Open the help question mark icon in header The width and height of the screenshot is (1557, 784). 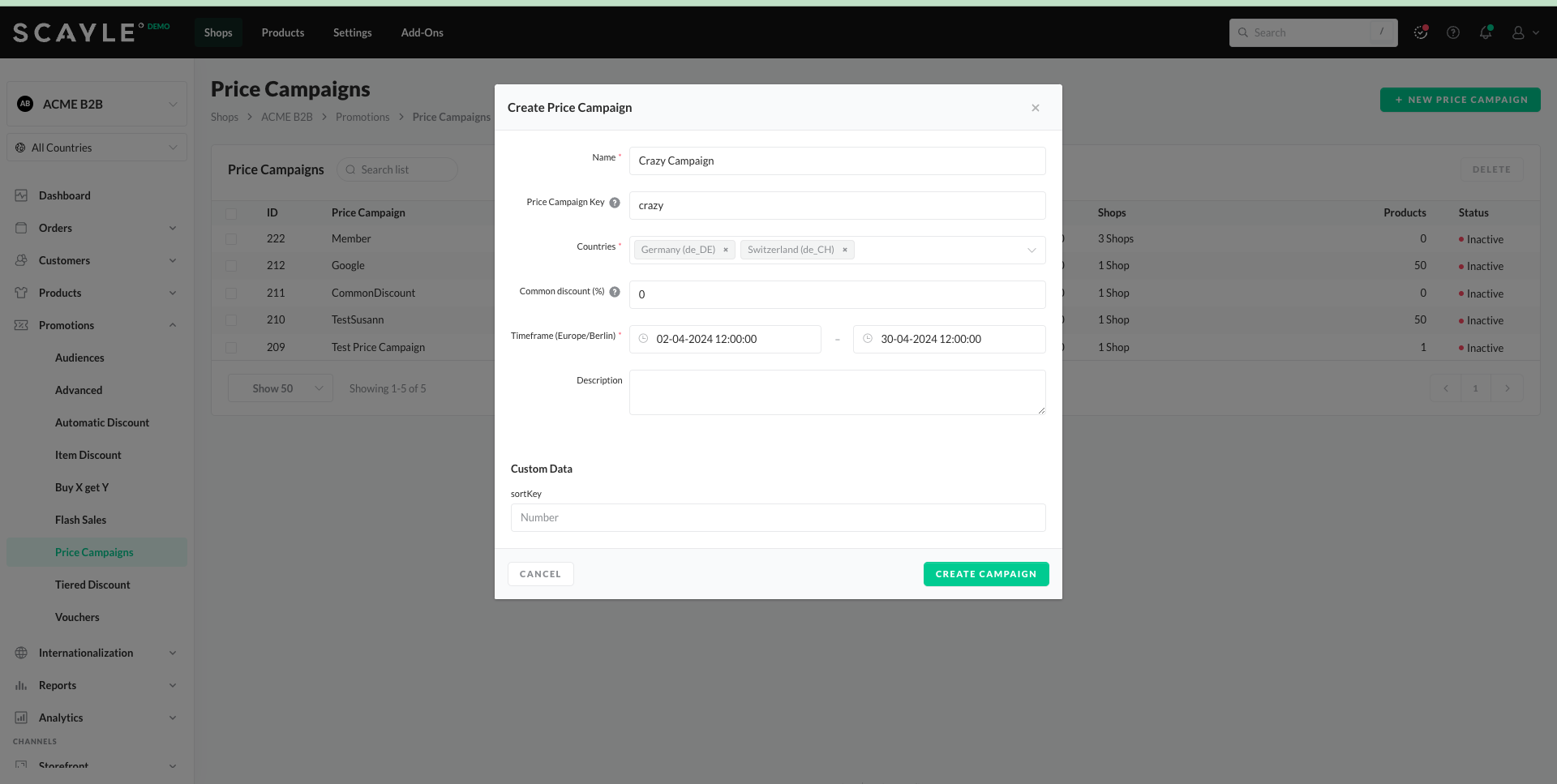click(x=1453, y=32)
